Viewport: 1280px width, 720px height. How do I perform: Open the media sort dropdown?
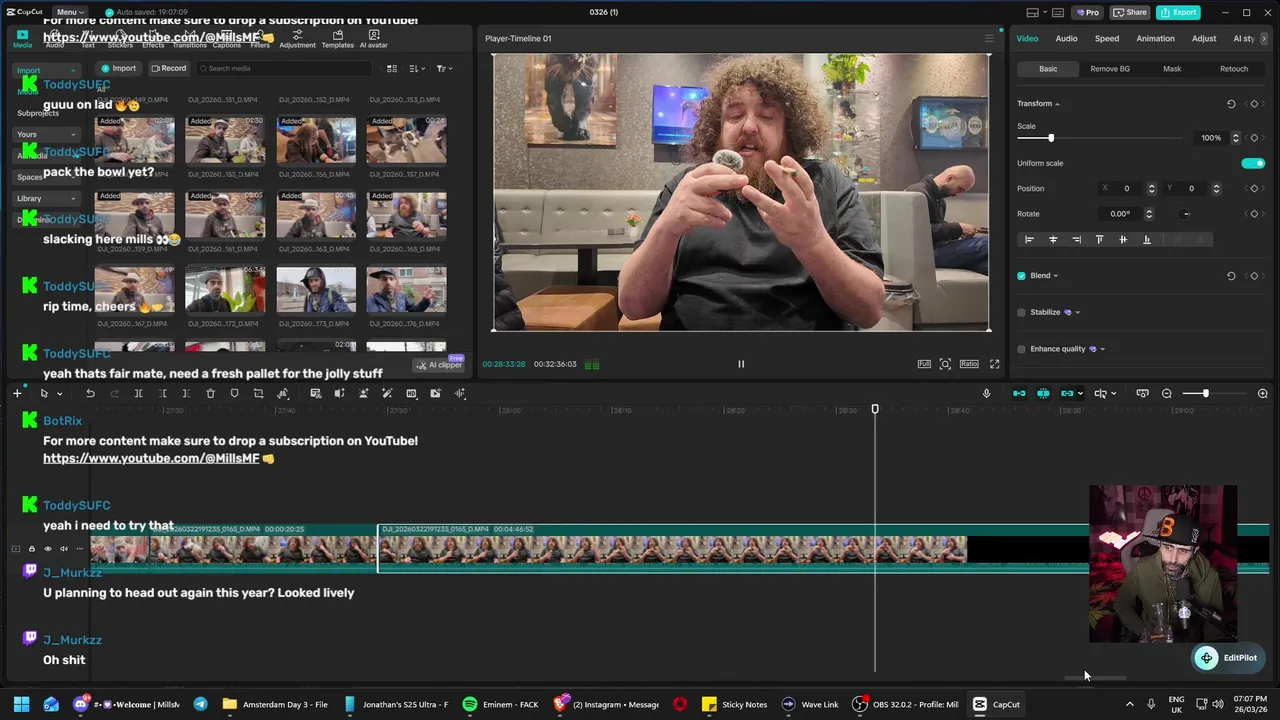(x=417, y=69)
